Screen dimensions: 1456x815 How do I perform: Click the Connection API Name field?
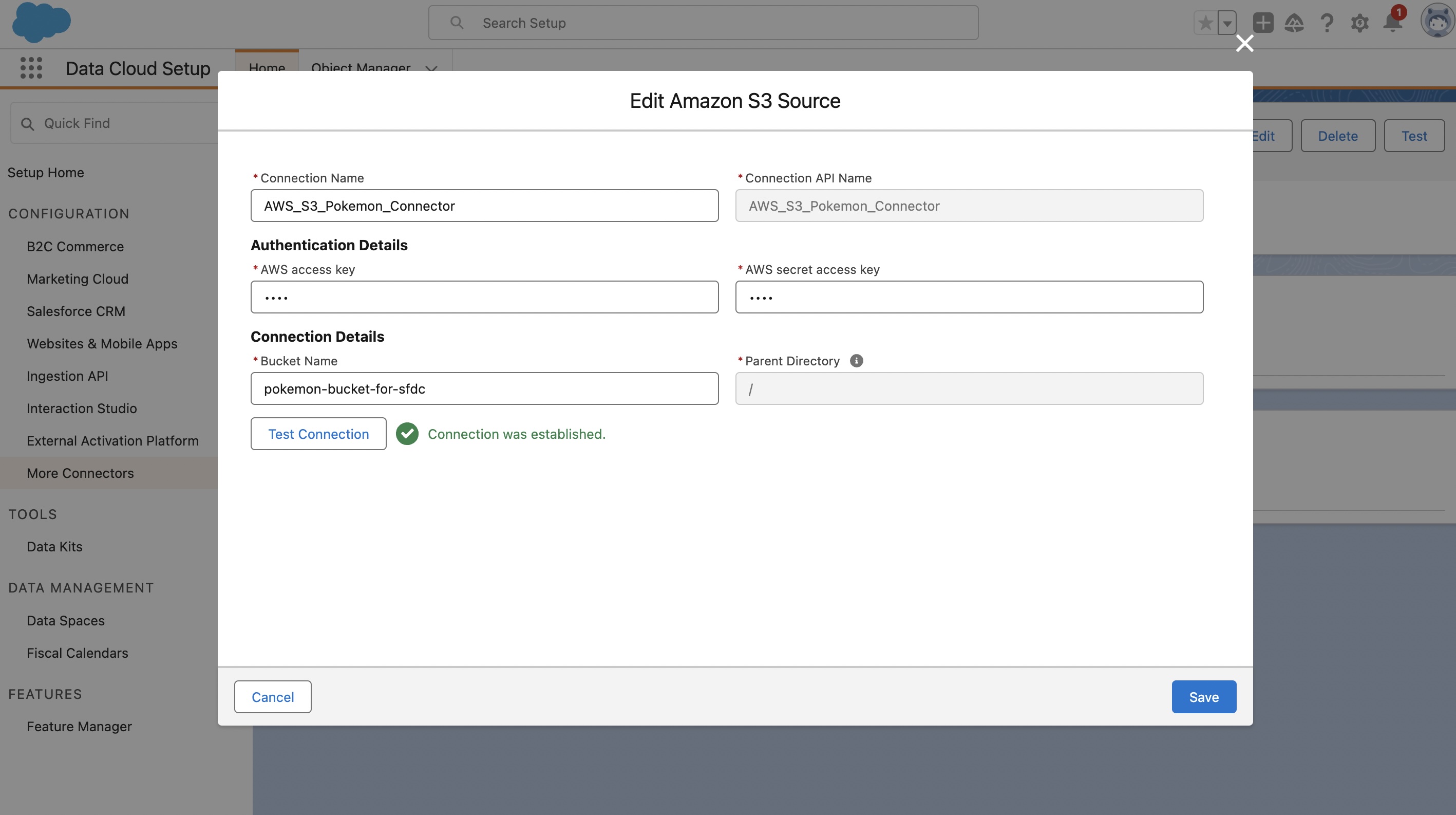click(969, 206)
